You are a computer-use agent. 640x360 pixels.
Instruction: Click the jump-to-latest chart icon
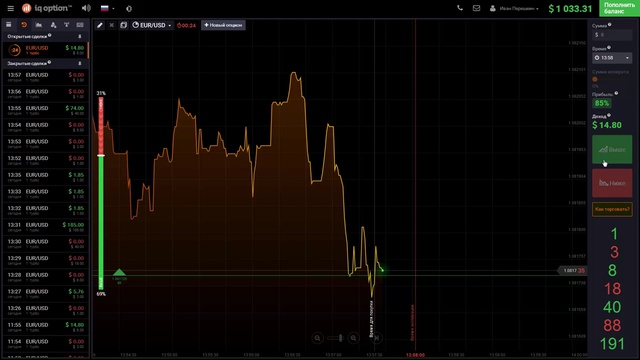[377, 338]
